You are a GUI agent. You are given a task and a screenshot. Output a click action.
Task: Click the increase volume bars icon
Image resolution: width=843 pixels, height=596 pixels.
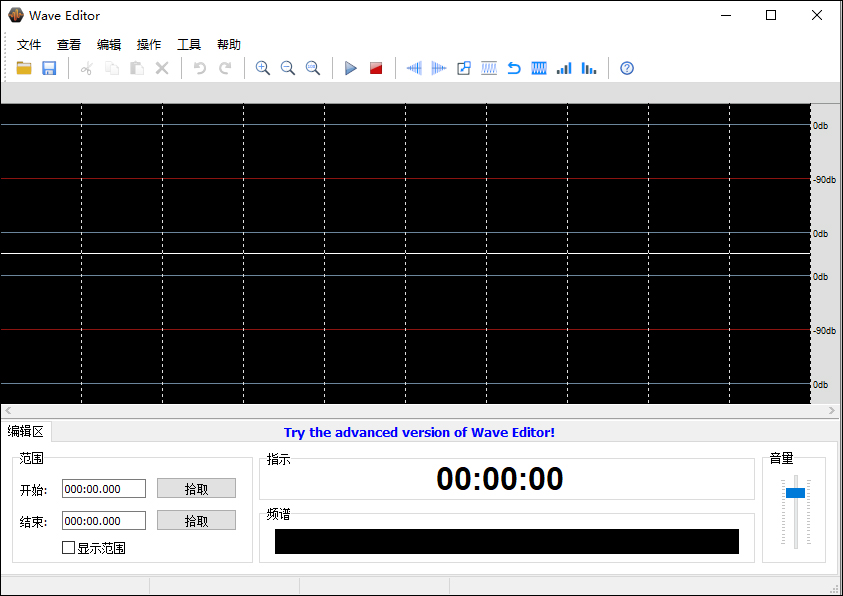tap(563, 68)
